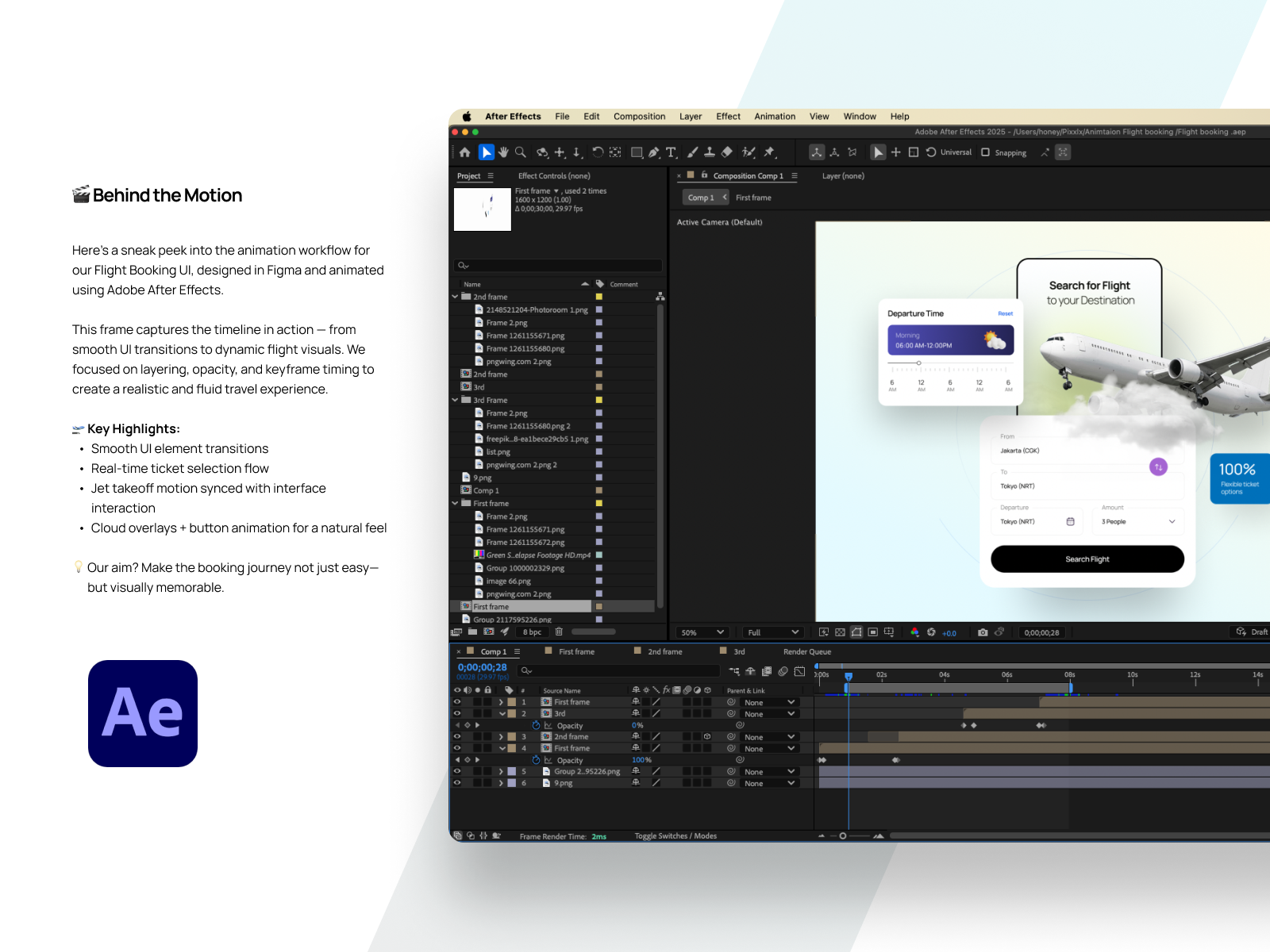Click the trash delete icon in Project panel
This screenshot has height=952, width=1270.
click(x=559, y=632)
